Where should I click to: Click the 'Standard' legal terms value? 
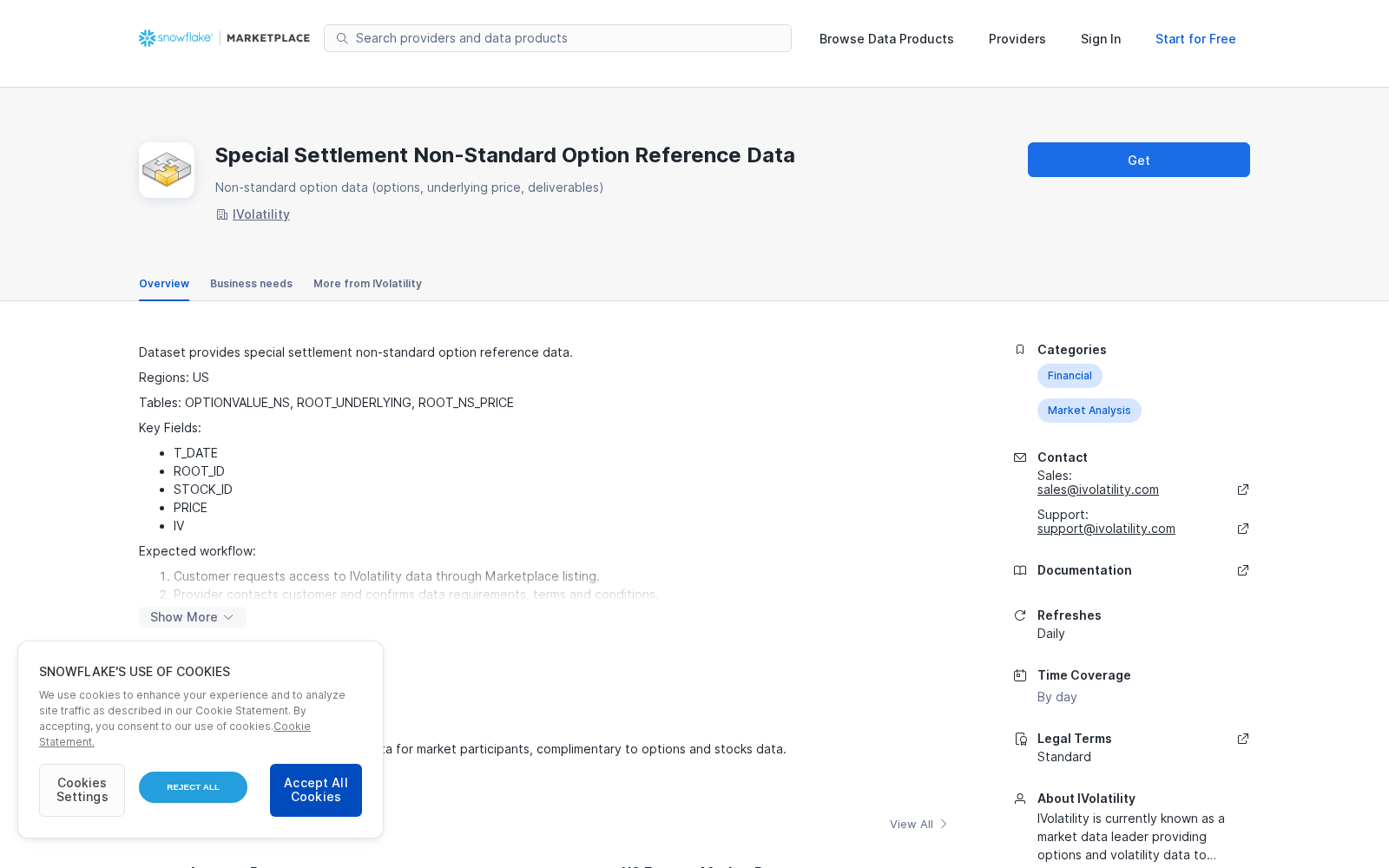click(1064, 757)
